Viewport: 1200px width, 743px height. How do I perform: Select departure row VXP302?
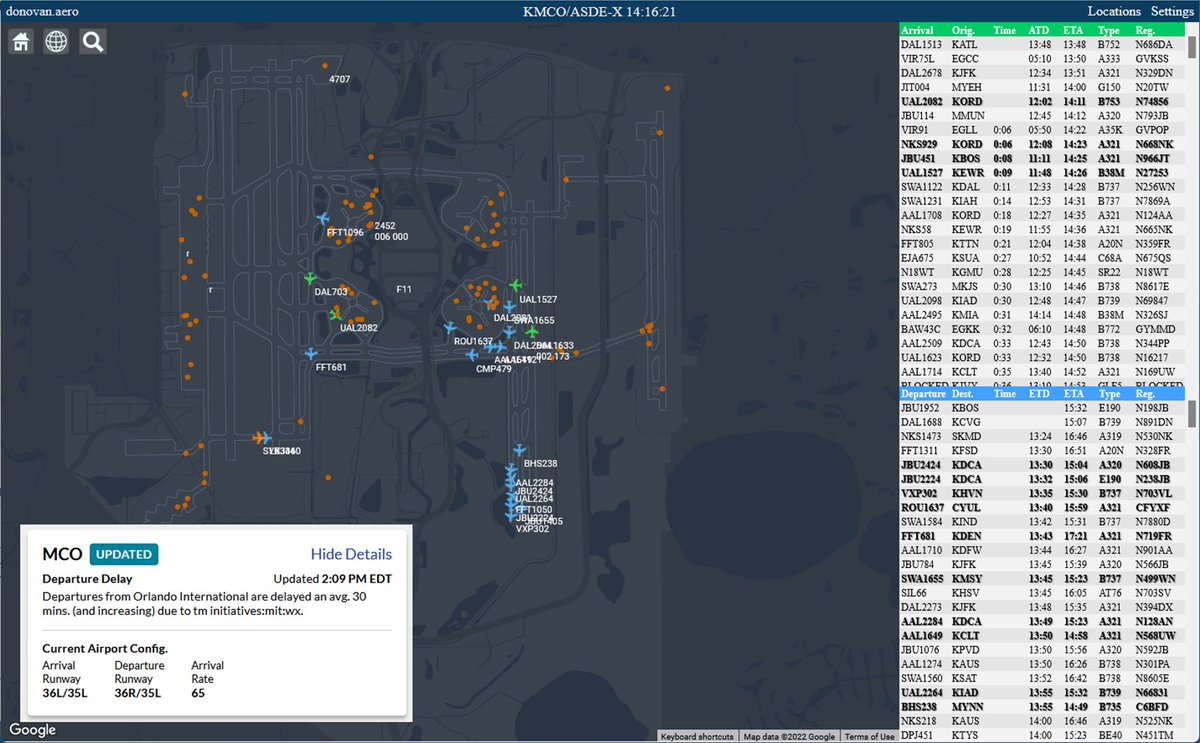tap(1043, 493)
